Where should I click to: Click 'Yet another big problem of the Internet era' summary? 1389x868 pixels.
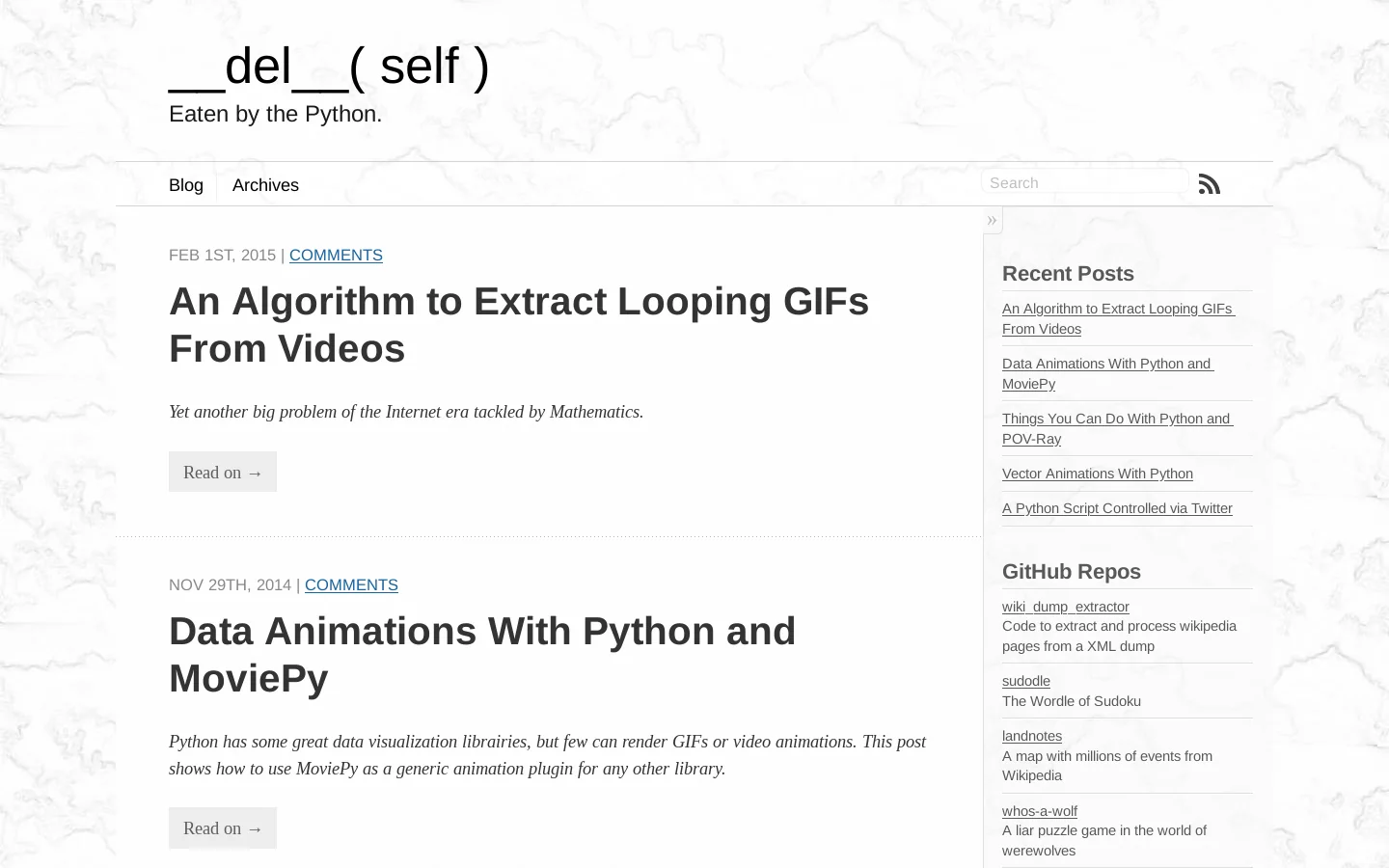406,412
